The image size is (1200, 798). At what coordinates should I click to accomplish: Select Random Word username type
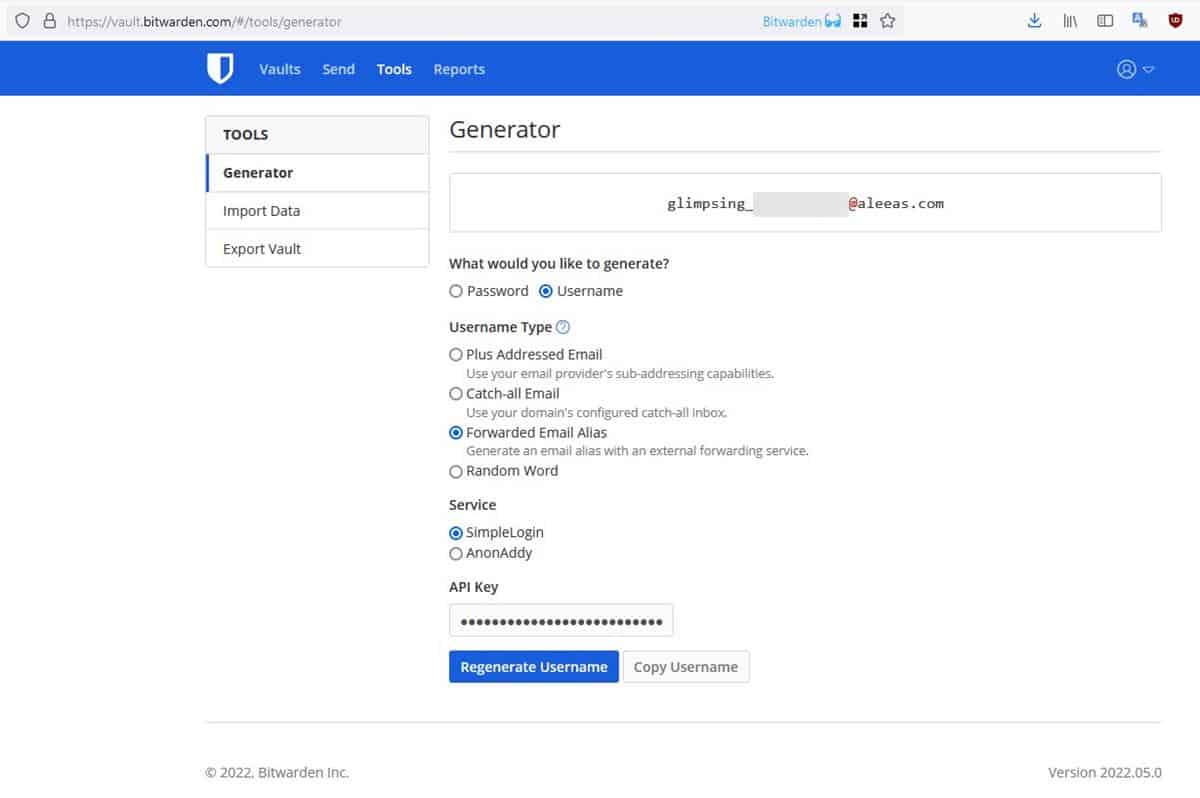pyautogui.click(x=456, y=471)
